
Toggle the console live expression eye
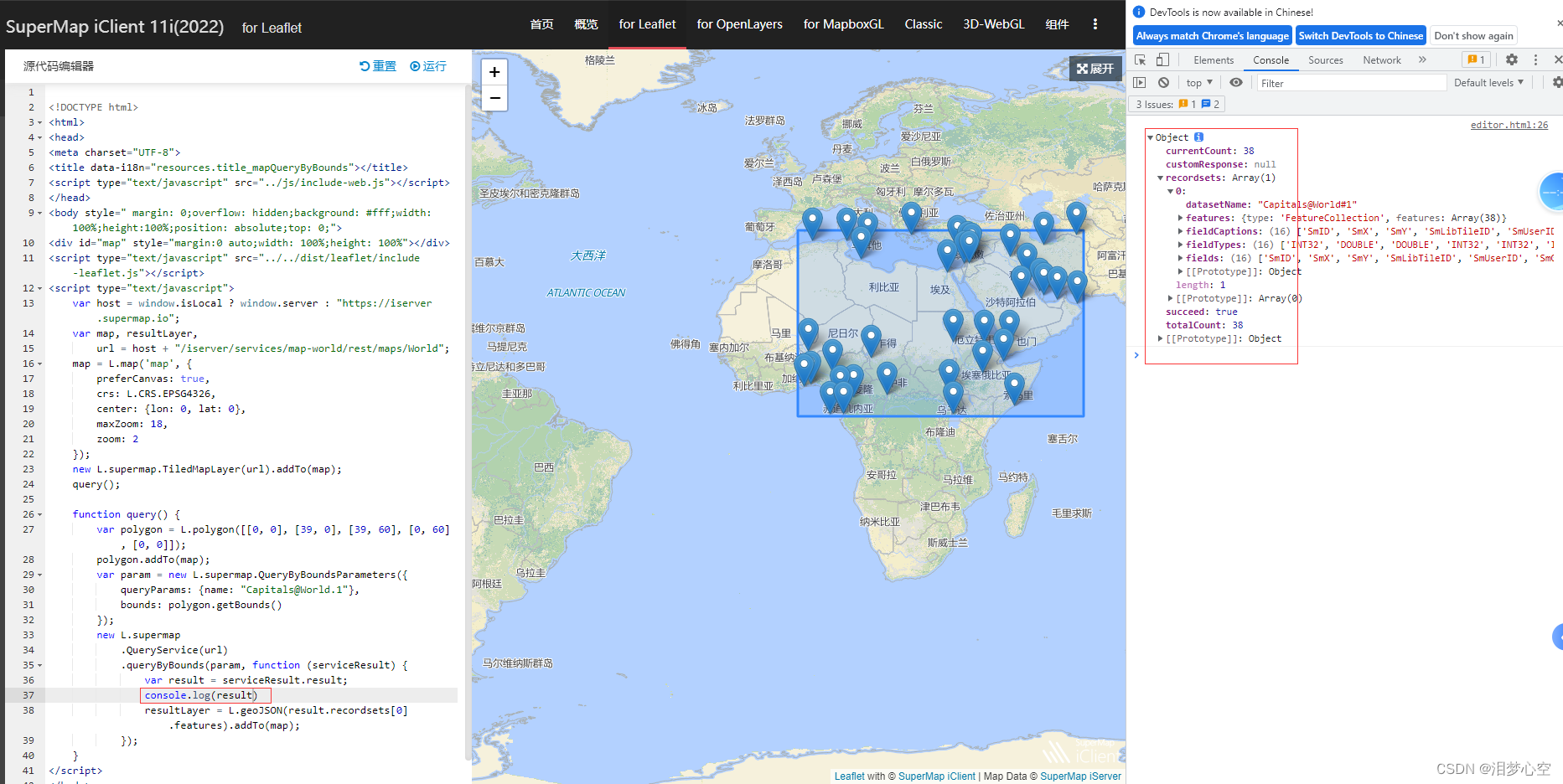1235,83
